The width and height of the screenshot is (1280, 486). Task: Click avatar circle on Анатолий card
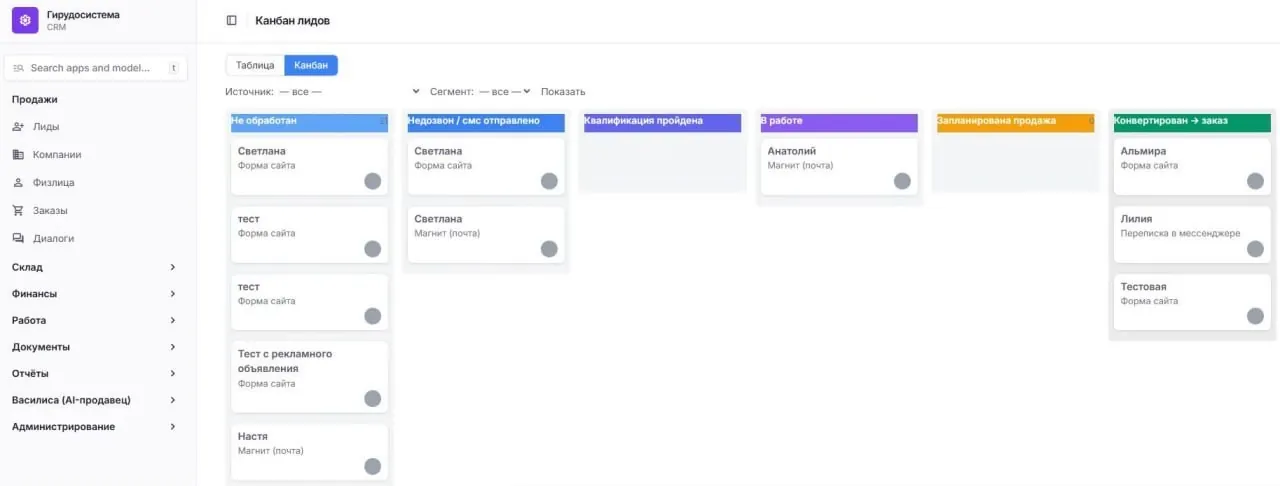[902, 181]
